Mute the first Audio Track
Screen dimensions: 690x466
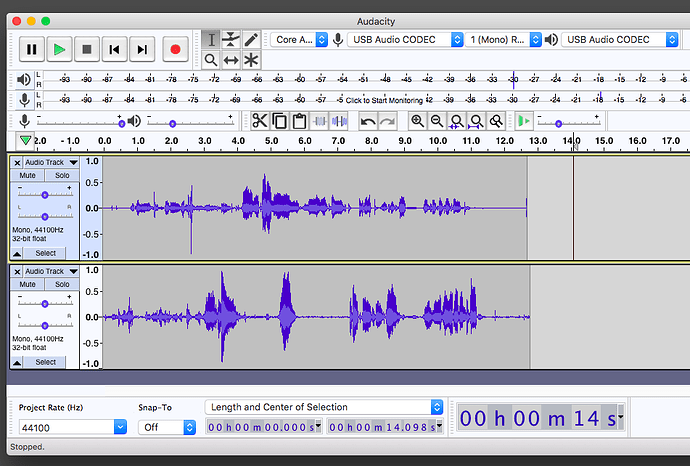[27, 175]
